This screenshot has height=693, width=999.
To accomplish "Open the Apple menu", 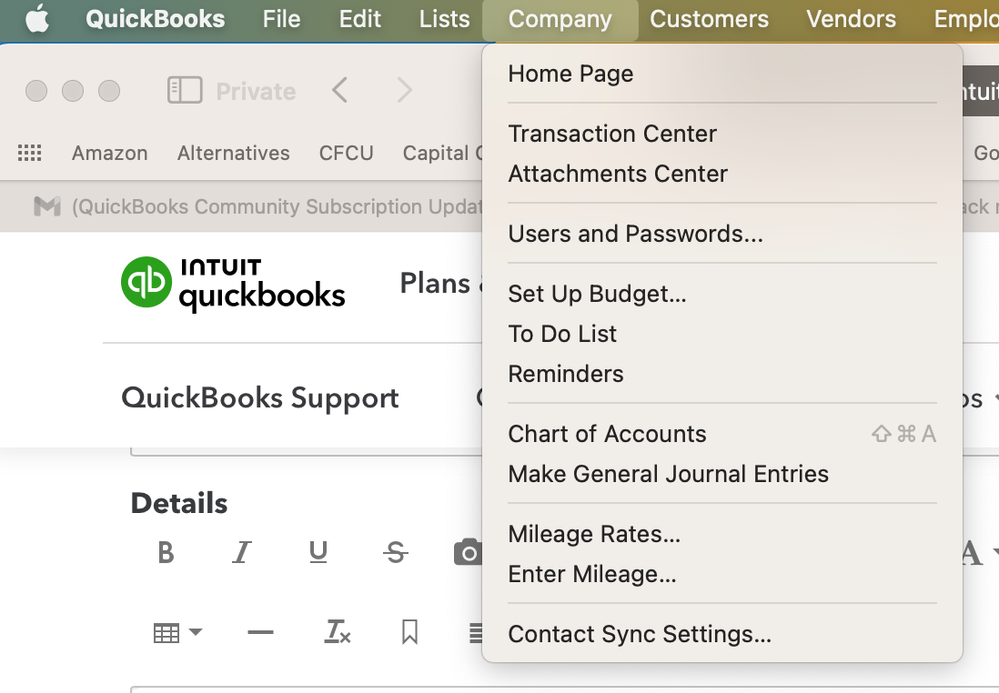I will tap(37, 18).
